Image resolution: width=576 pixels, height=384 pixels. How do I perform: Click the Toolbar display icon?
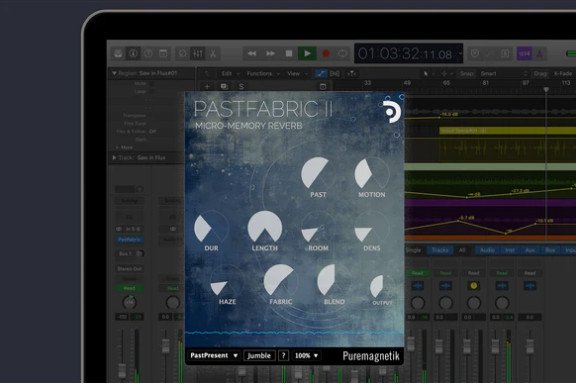163,54
